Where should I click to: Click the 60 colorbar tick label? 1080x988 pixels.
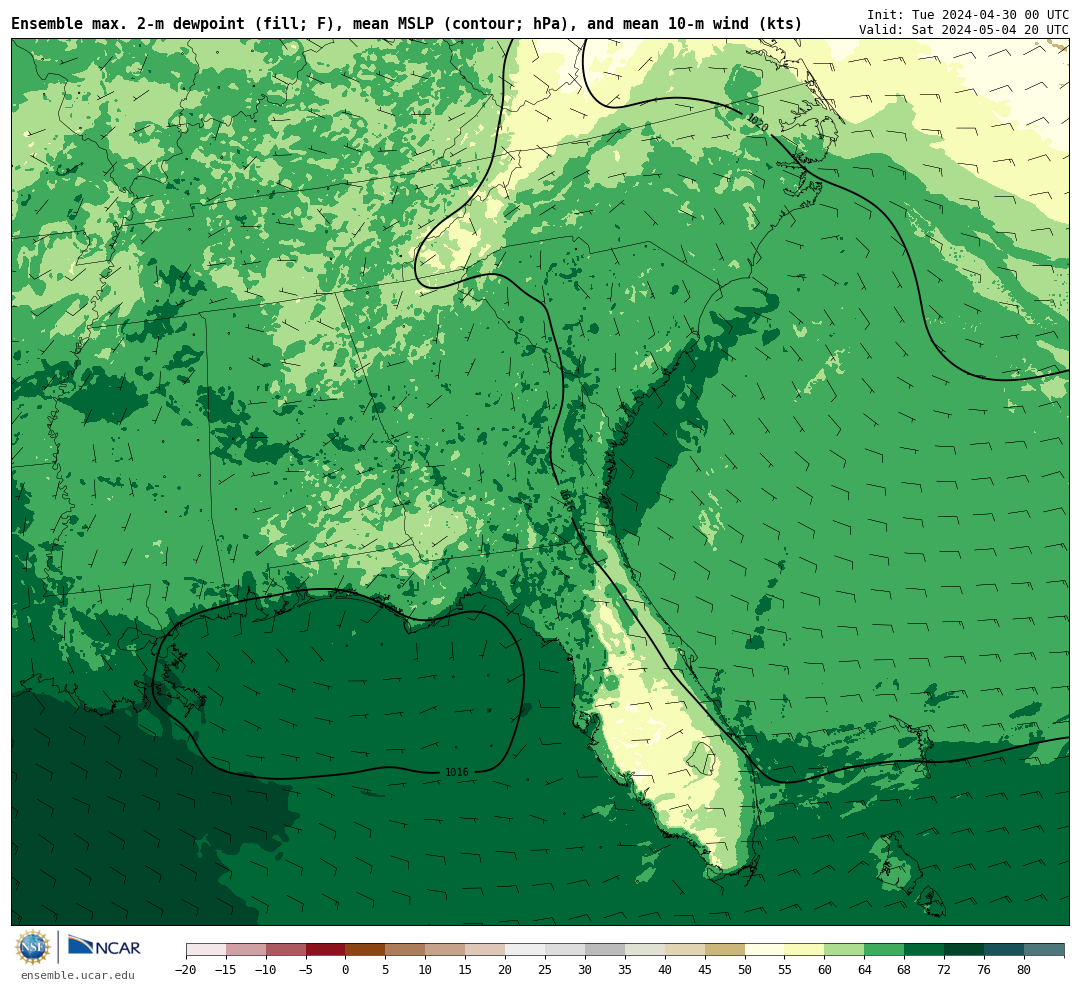[x=825, y=969]
